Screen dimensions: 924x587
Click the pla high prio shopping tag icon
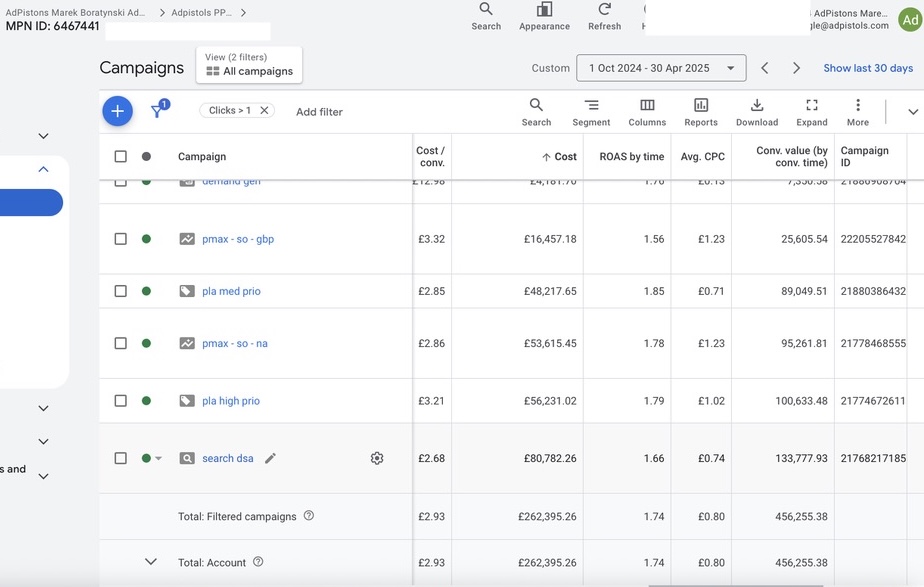[187, 400]
